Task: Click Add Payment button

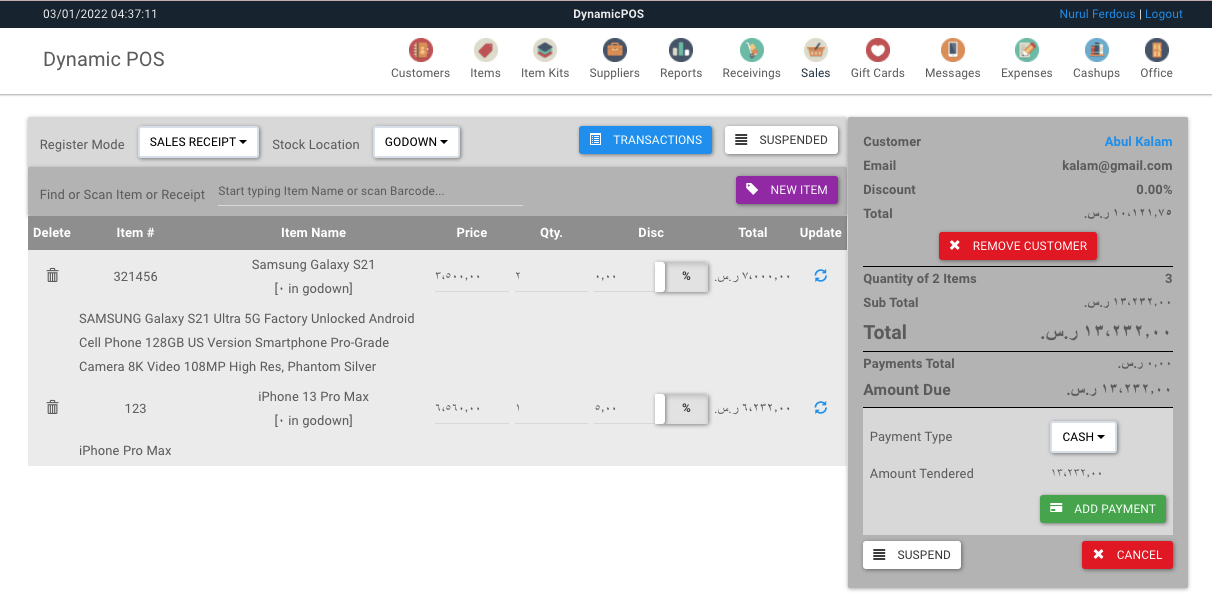Action: (1102, 509)
